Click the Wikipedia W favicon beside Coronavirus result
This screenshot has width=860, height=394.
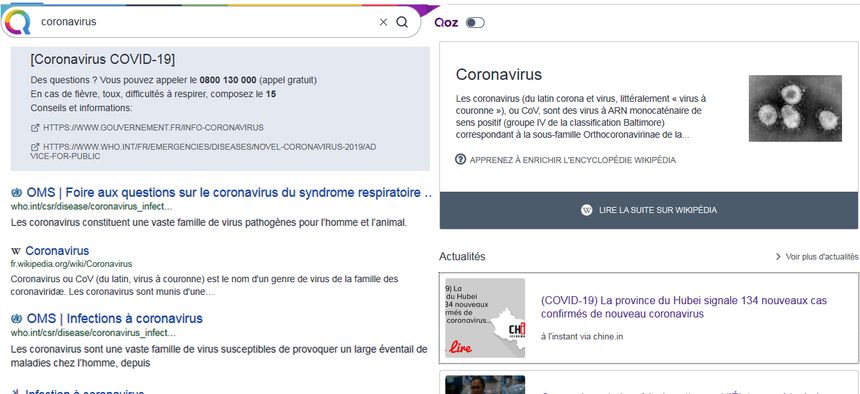16,251
